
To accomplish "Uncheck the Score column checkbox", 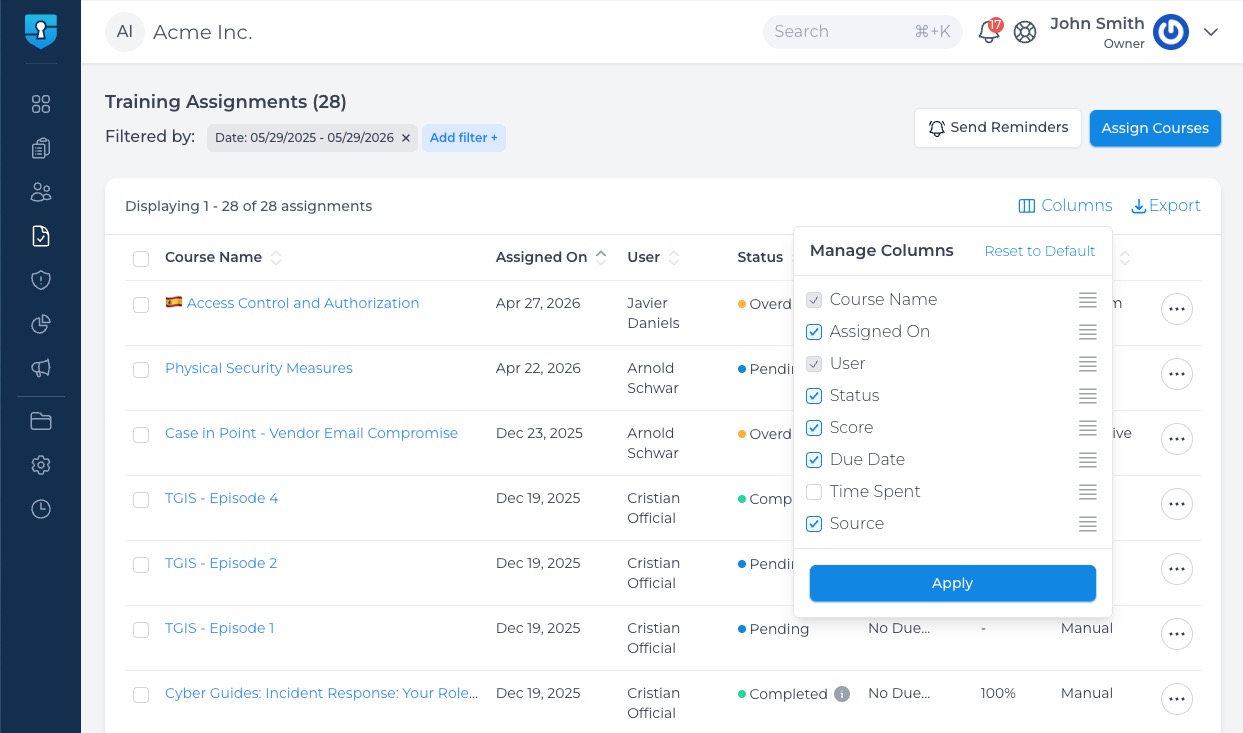I will click(x=814, y=428).
